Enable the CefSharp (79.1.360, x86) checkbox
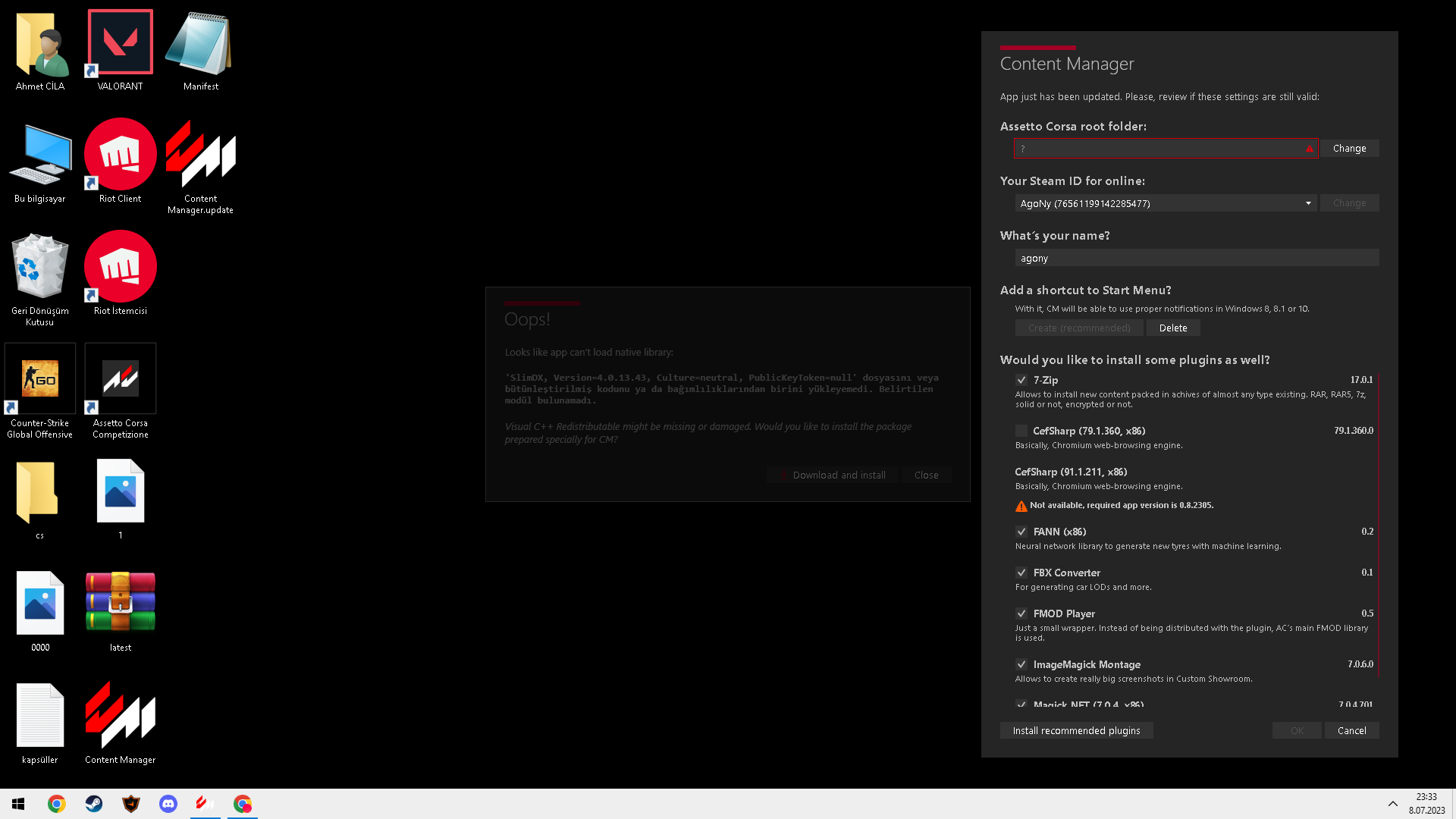1456x819 pixels. [1021, 431]
